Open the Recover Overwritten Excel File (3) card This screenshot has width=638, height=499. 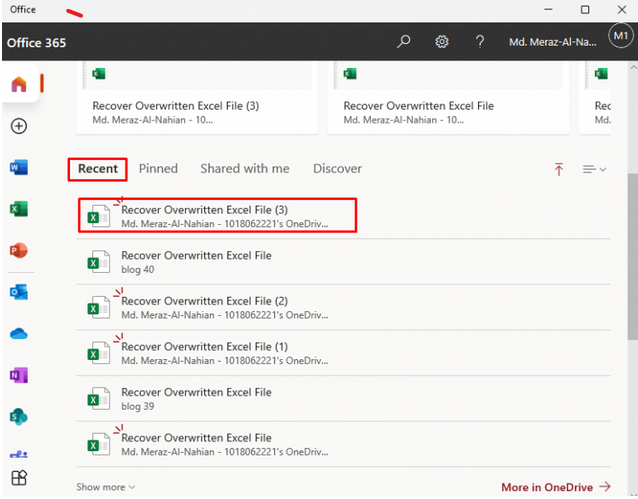pyautogui.click(x=197, y=98)
